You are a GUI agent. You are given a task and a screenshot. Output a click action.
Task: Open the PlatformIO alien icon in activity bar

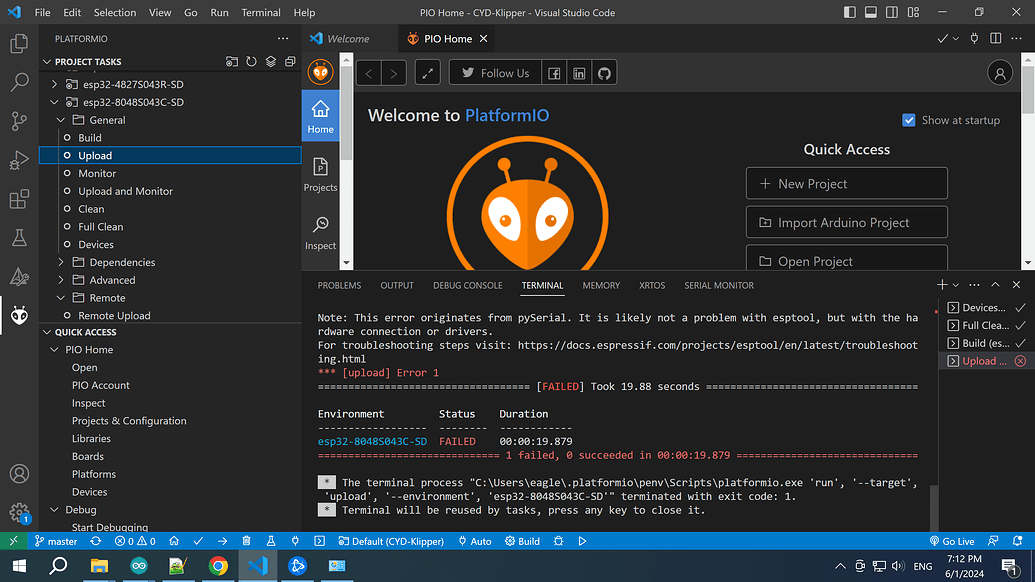click(x=19, y=316)
